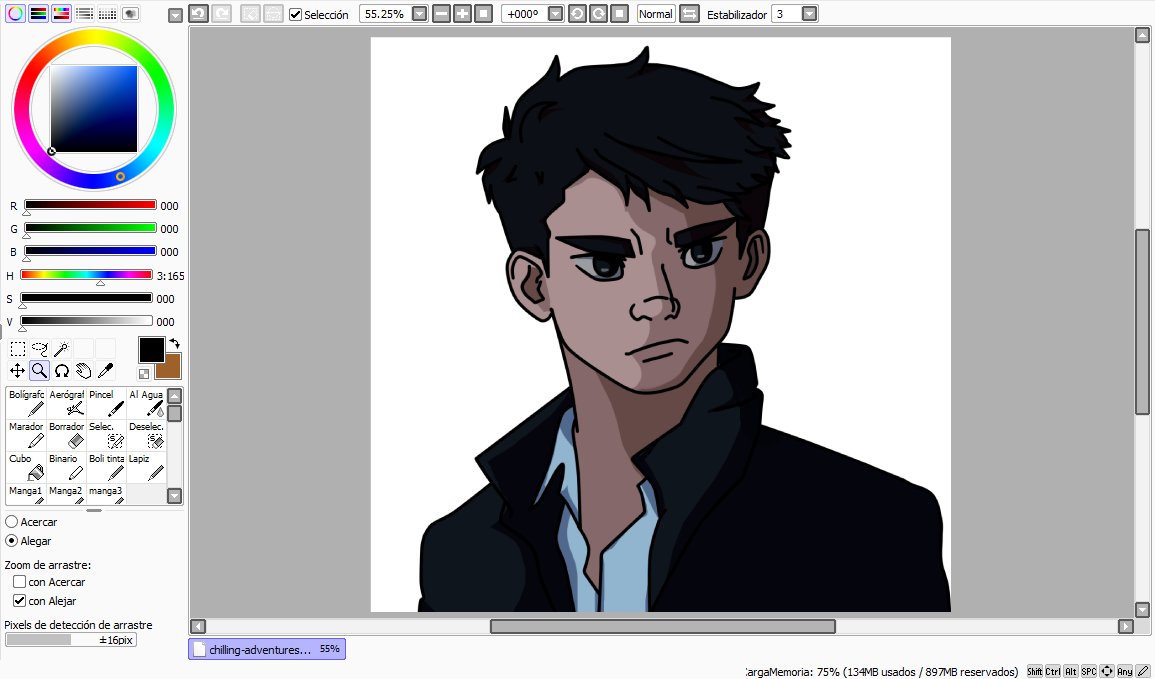Image resolution: width=1155 pixels, height=679 pixels.
Task: Click the Normal blending mode button
Action: (656, 14)
